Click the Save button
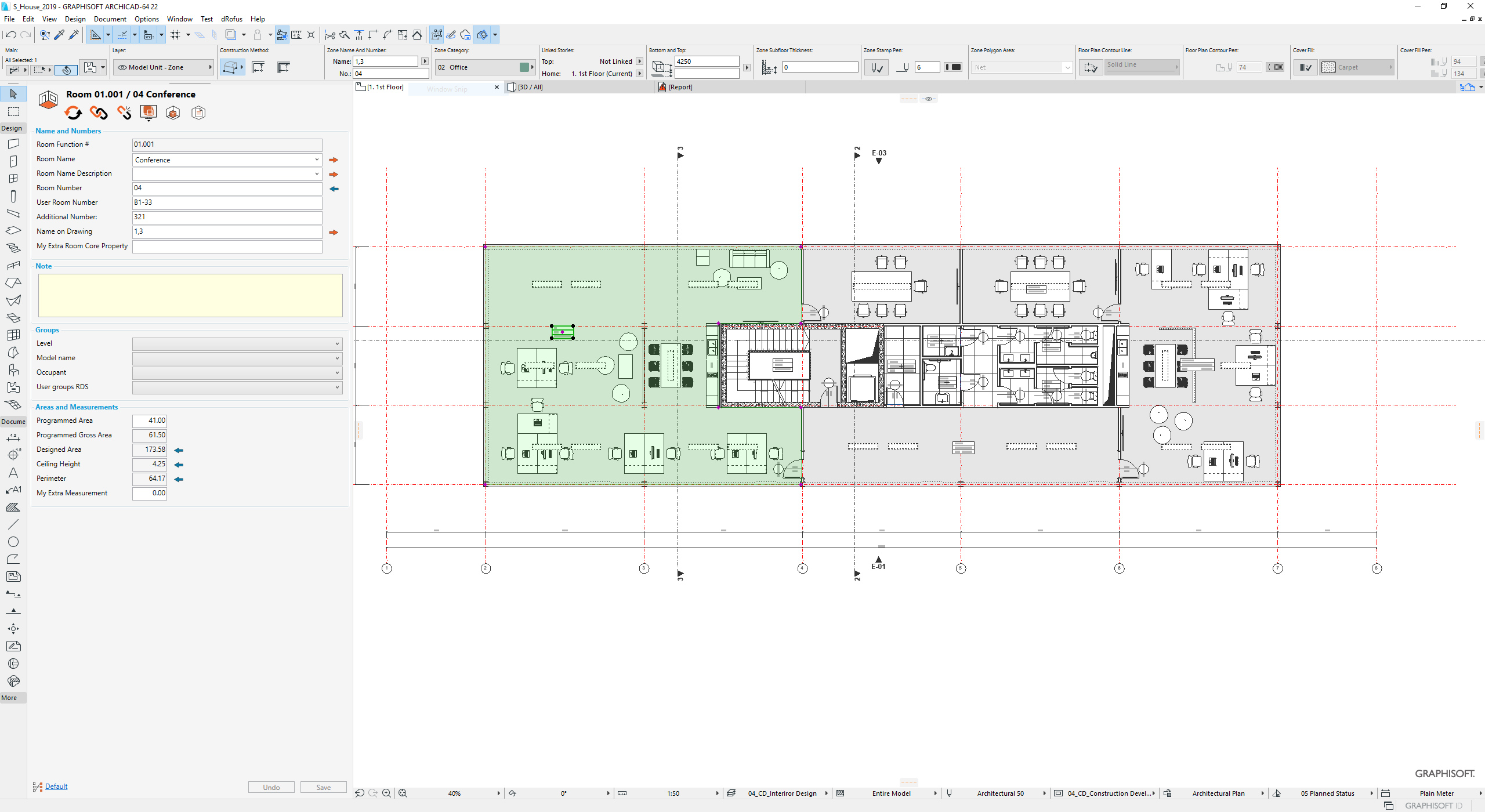This screenshot has width=1485, height=812. click(323, 787)
